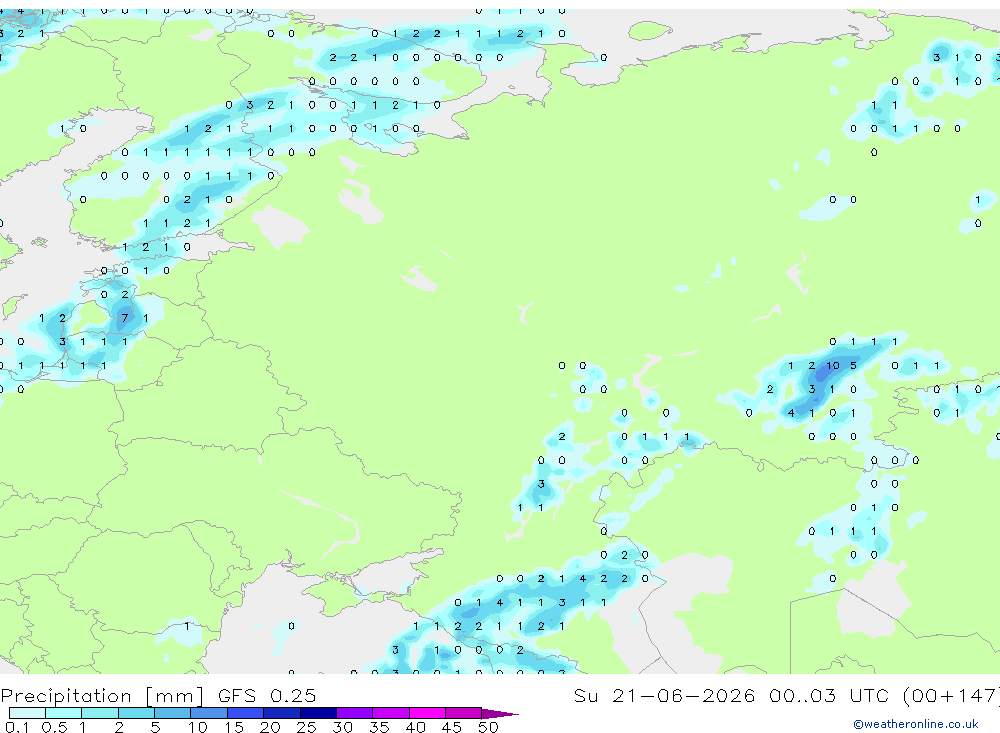Click the 20 legend scale label
This screenshot has width=1000, height=733.
pos(270,727)
